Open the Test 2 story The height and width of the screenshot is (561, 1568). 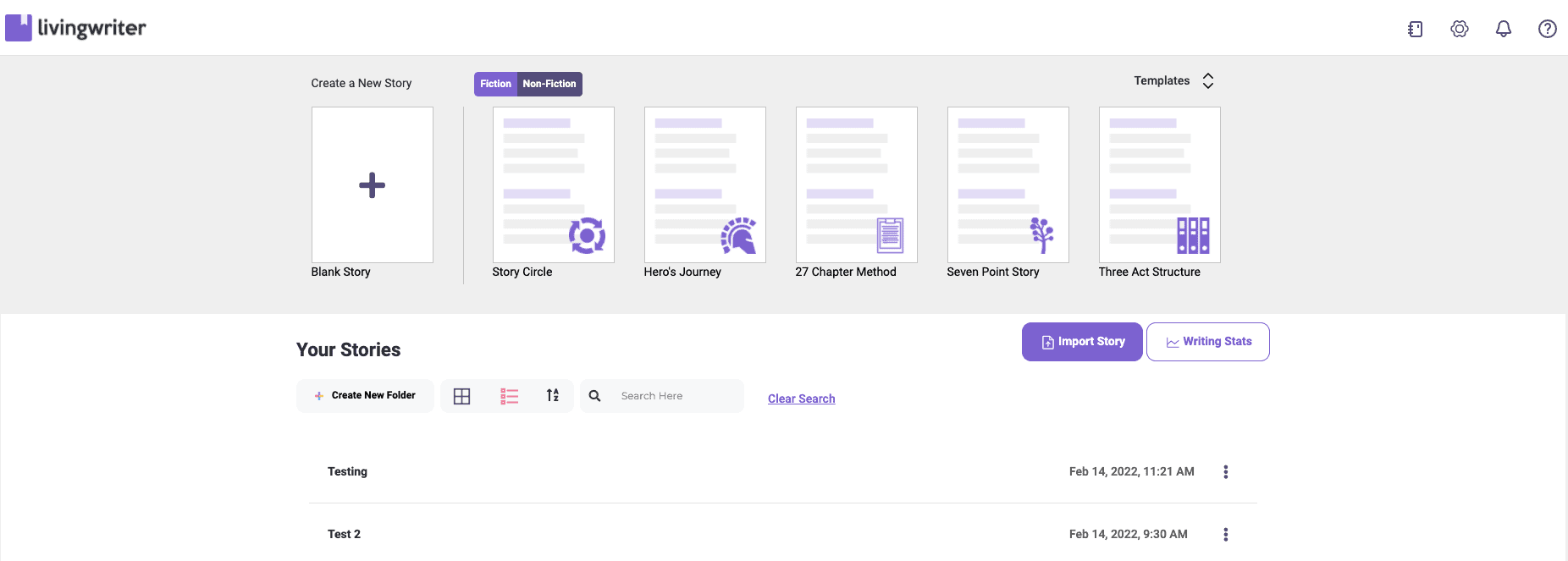point(344,534)
